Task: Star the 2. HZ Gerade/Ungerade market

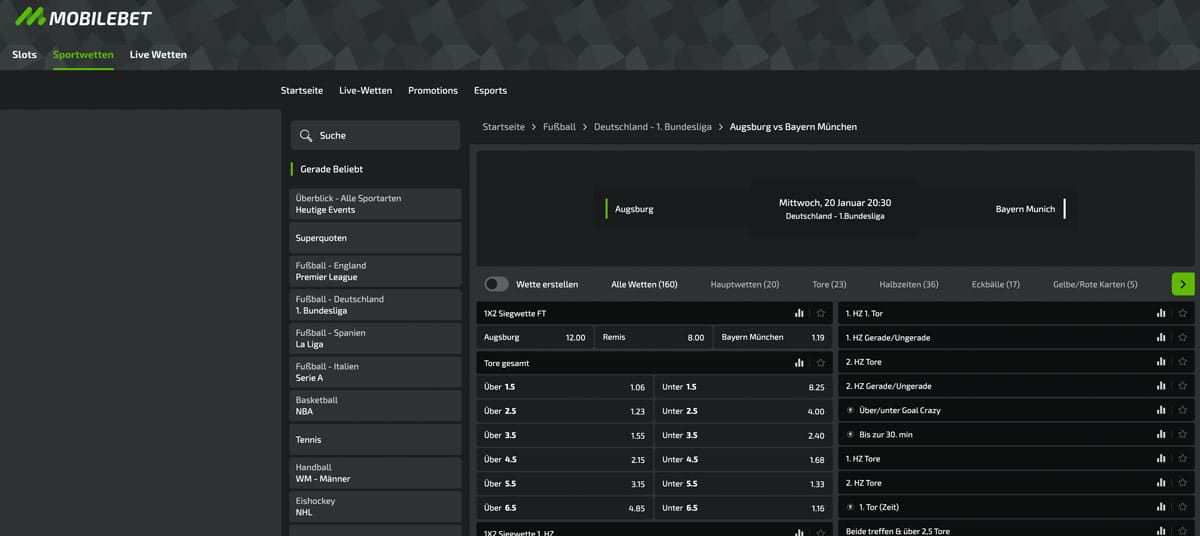Action: coord(1182,386)
